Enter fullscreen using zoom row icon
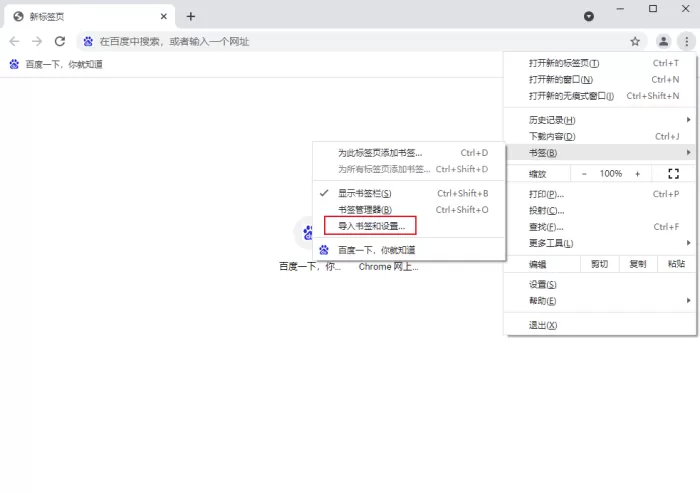Screen dimensions: 700x494 click(x=674, y=174)
